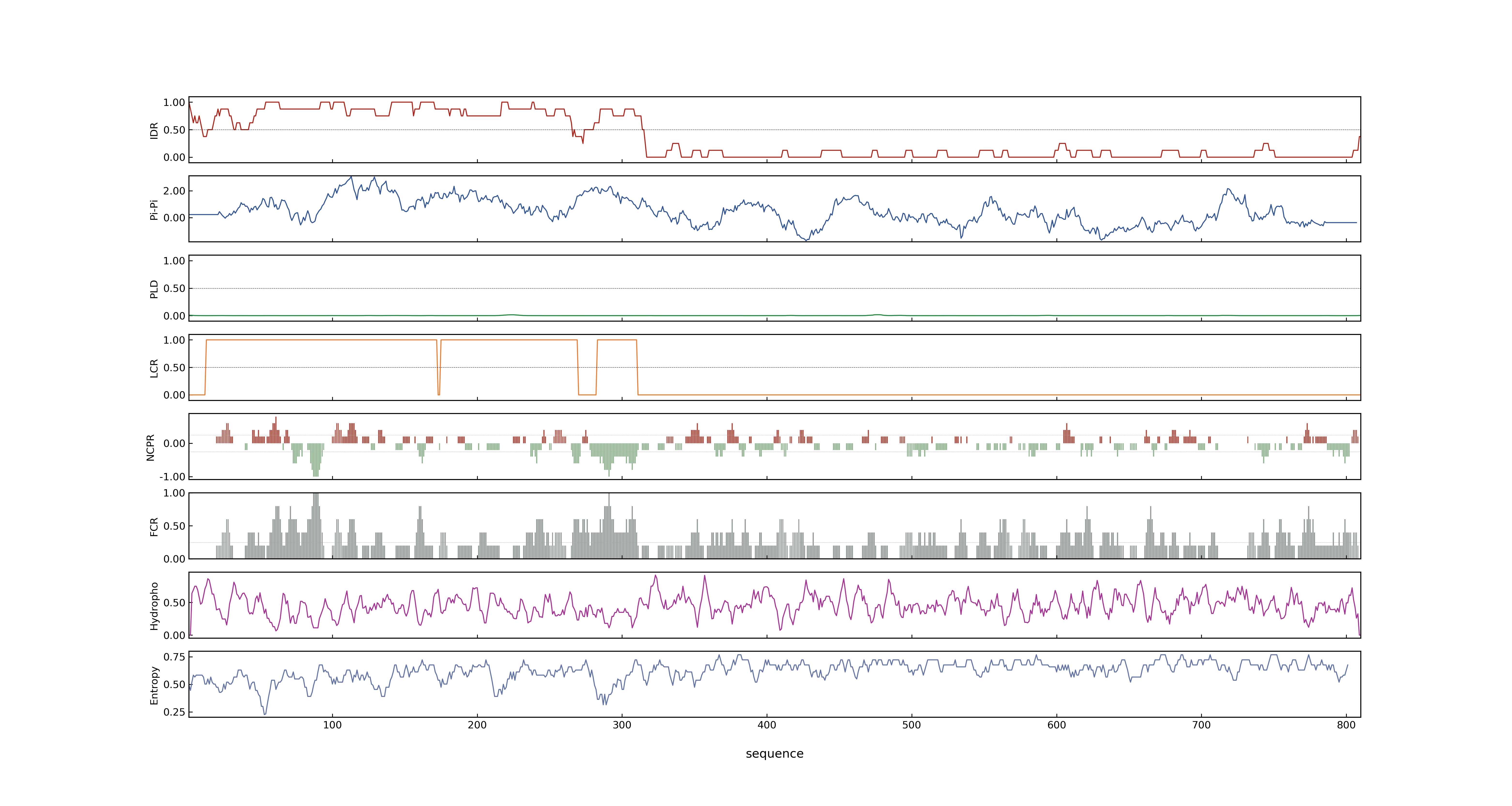Image resolution: width=1512 pixels, height=806 pixels.
Task: Select x-axis tick label 500
Action: pyautogui.click(x=912, y=725)
